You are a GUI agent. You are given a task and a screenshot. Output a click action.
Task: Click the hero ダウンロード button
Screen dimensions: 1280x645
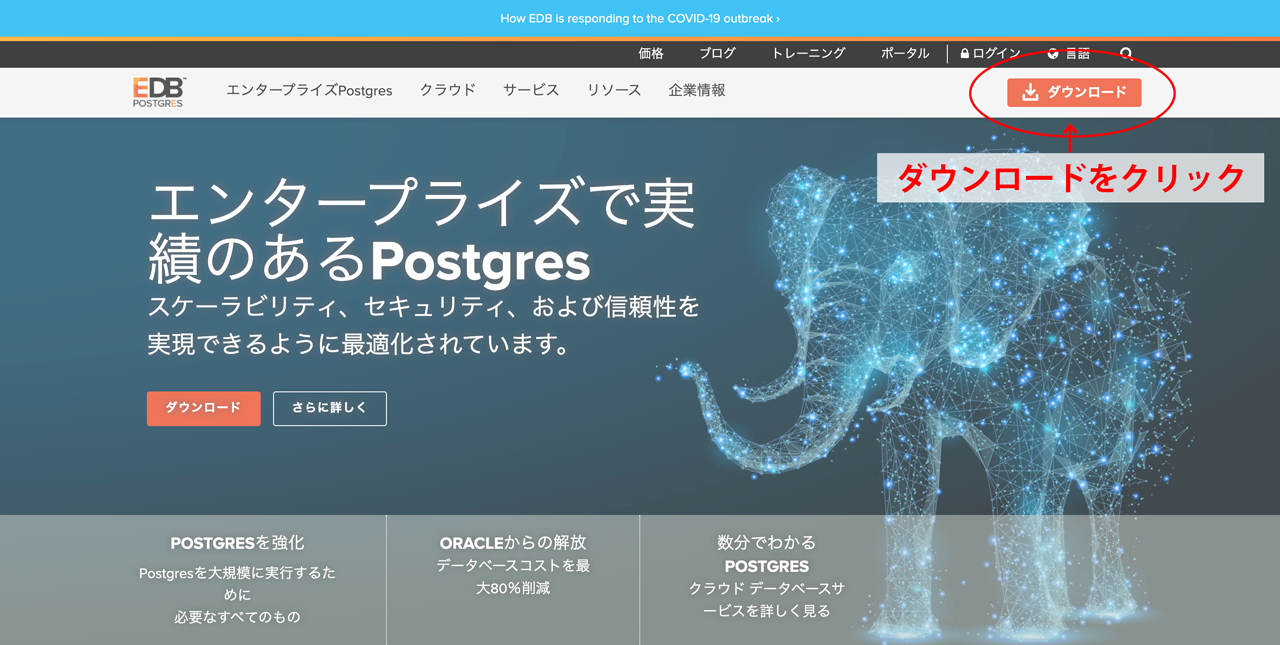click(203, 408)
